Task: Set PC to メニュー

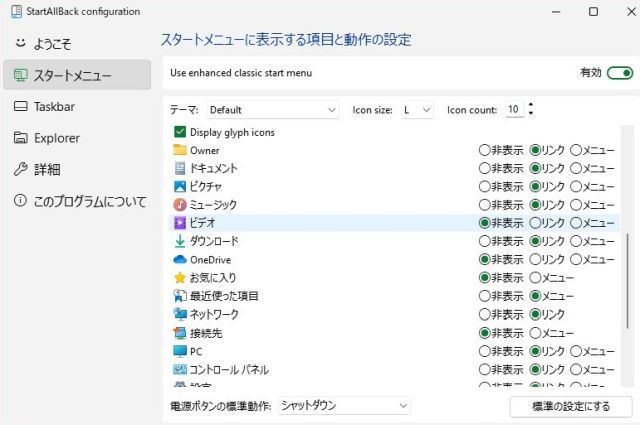Action: [576, 351]
